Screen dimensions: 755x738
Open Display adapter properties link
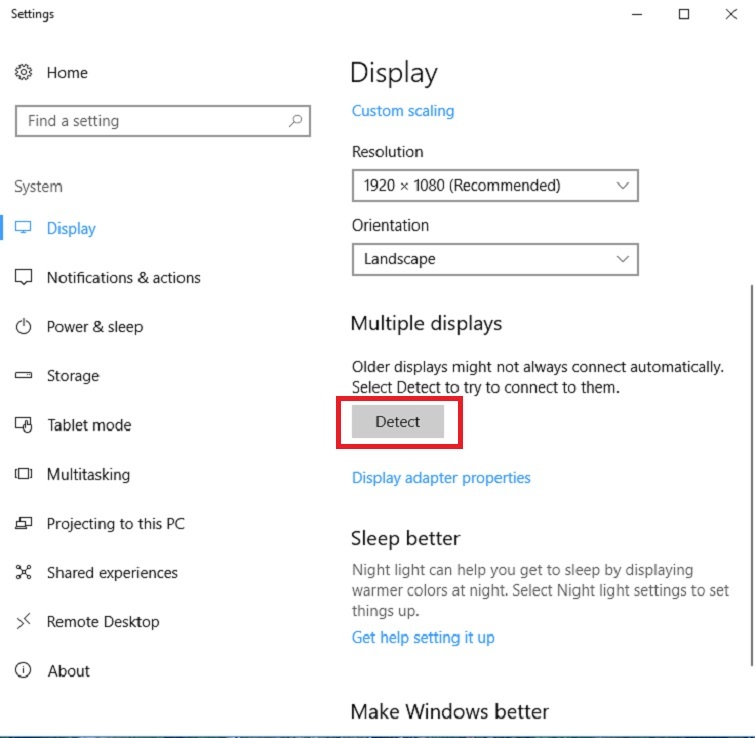pyautogui.click(x=441, y=478)
